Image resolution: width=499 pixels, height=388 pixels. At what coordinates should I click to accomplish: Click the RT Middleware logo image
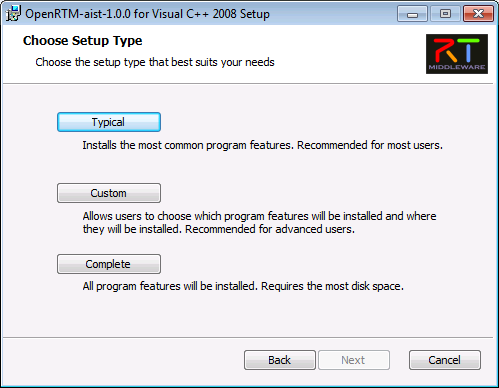tap(457, 54)
